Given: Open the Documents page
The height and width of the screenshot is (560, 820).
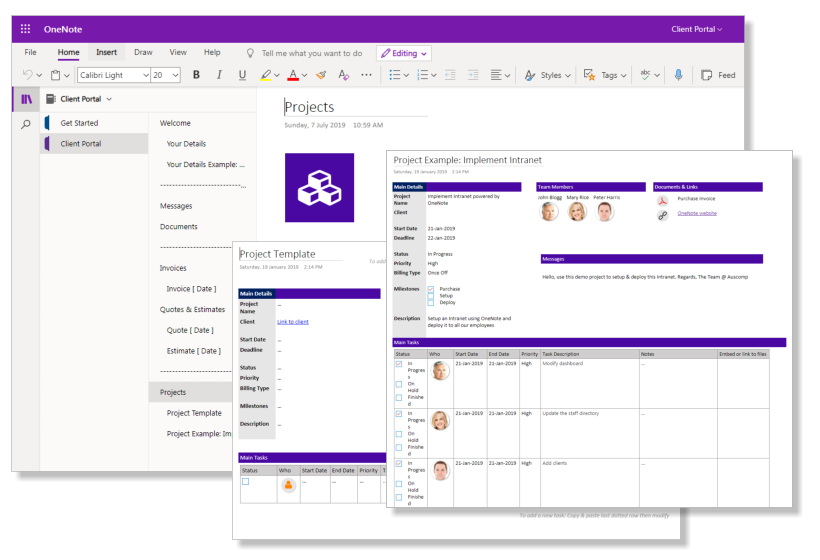Looking at the screenshot, I should (179, 226).
